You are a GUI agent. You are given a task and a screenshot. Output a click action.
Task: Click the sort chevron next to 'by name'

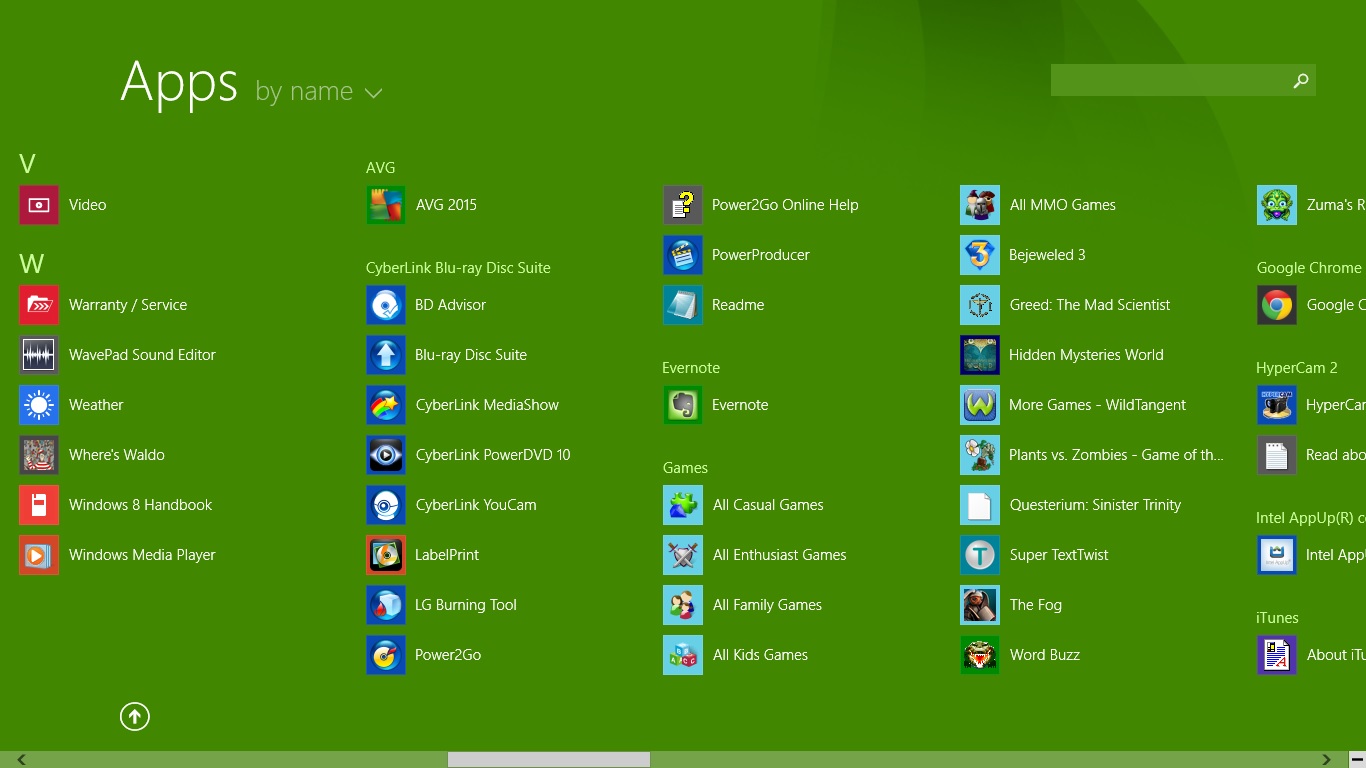(373, 94)
